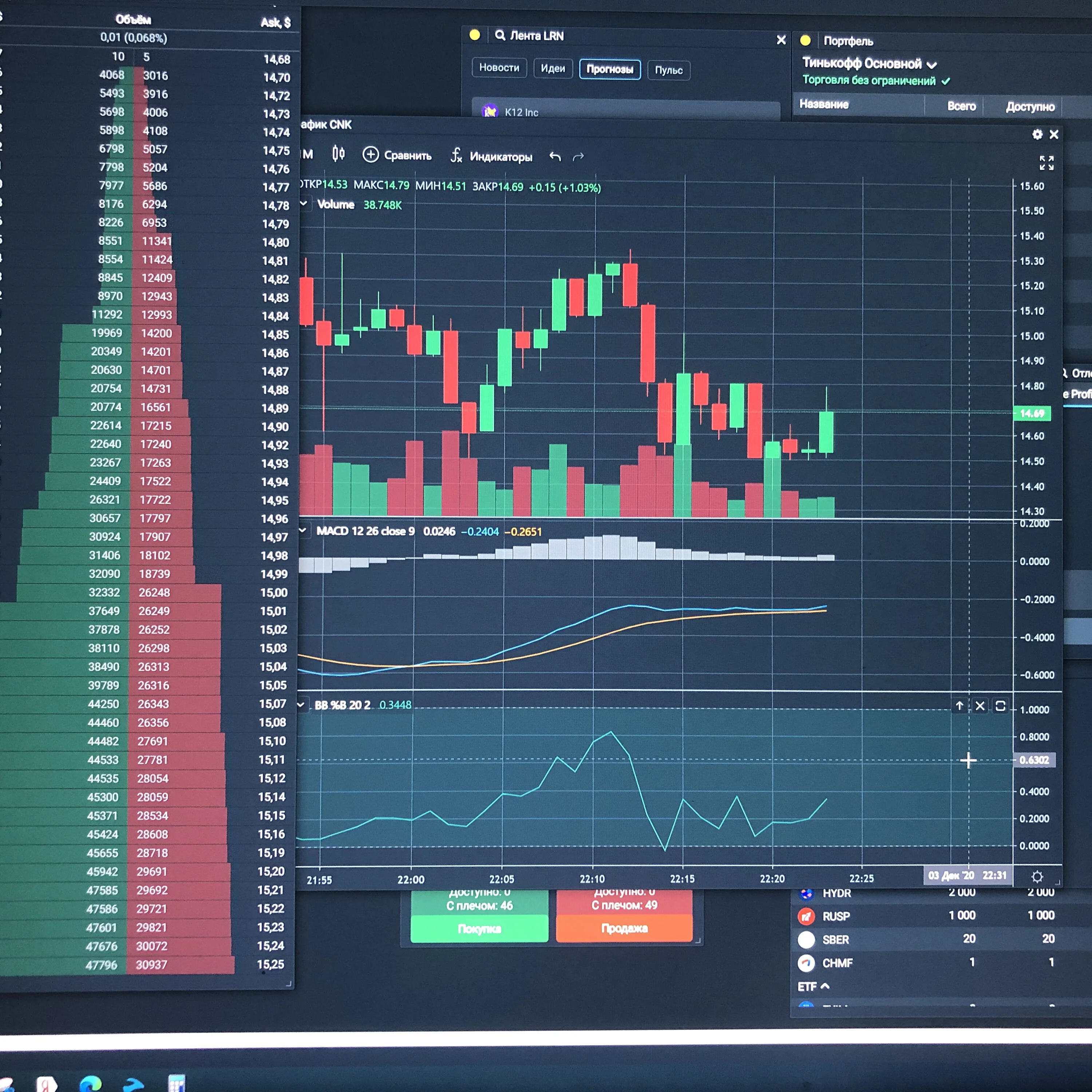Viewport: 1092px width, 1092px height.
Task: Collapse the ETF portfolio section
Action: pyautogui.click(x=825, y=986)
